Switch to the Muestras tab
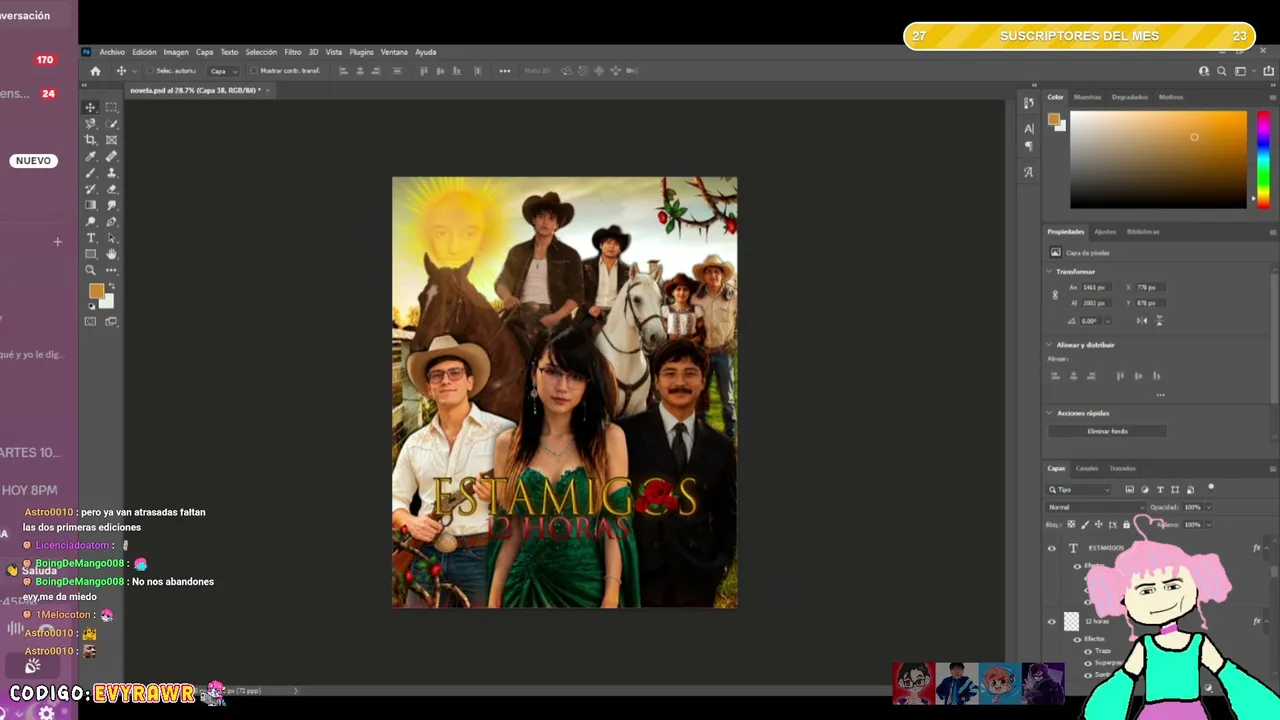The image size is (1280, 720). (x=1087, y=97)
